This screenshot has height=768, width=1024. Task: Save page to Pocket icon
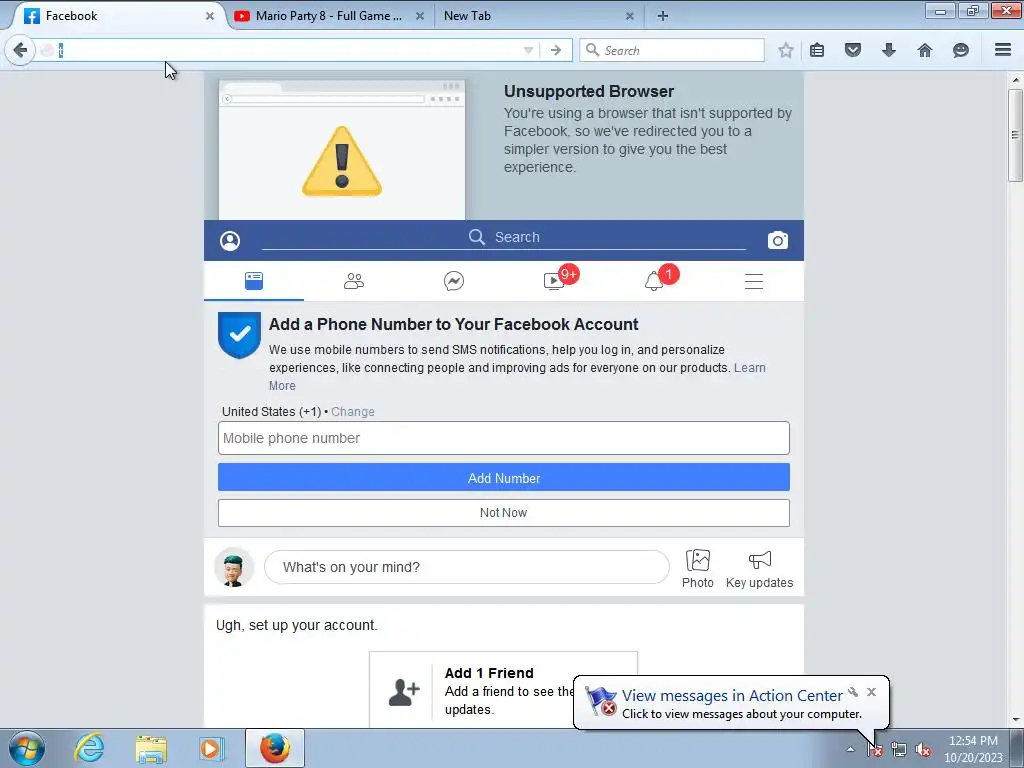point(853,50)
